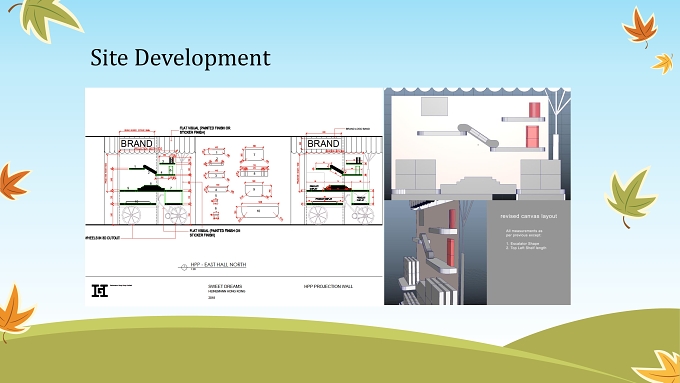
Task: Click the "HPP - EAST HALL NORTH" drawing label
Action: pos(218,265)
